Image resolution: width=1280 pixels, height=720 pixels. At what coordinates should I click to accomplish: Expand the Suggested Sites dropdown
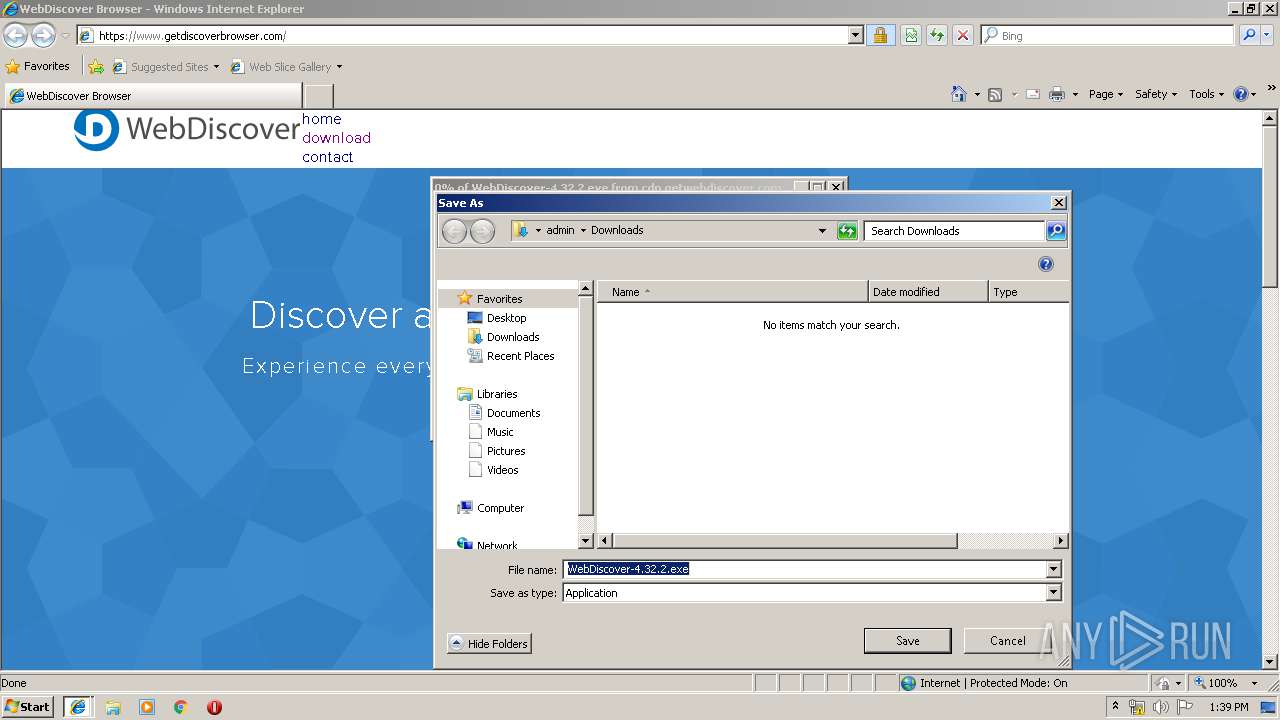pos(216,67)
